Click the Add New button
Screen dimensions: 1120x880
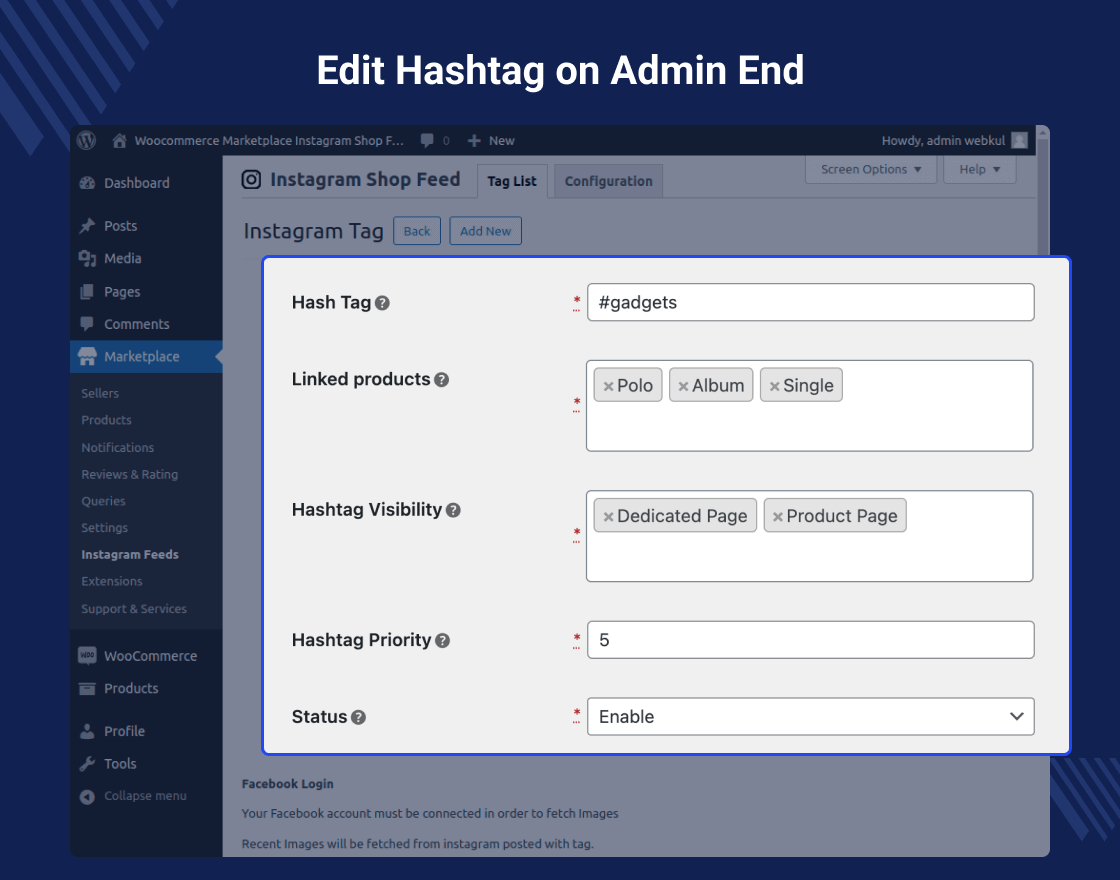(x=486, y=231)
